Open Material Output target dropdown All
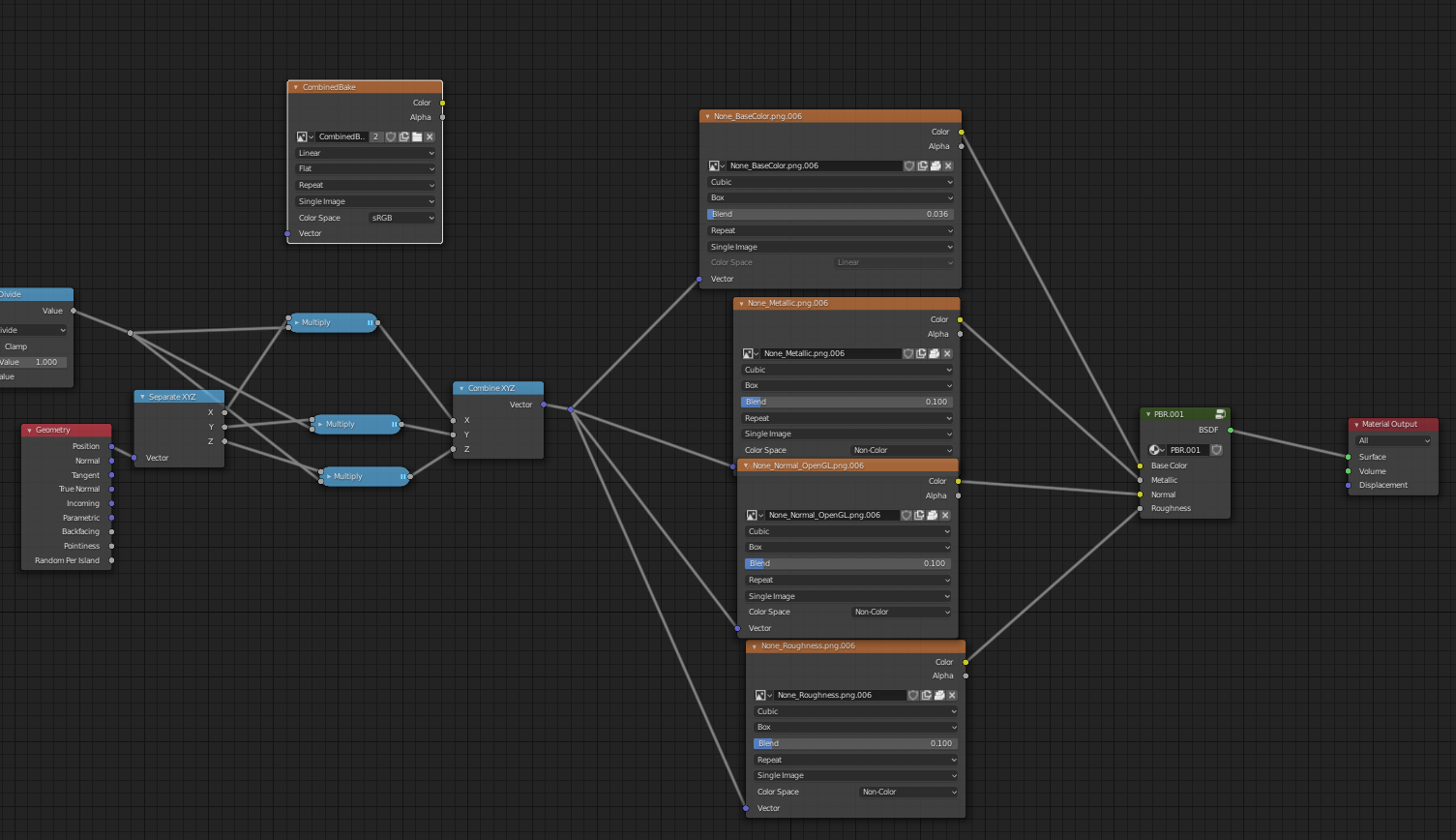Image resolution: width=1456 pixels, height=840 pixels. [1393, 440]
